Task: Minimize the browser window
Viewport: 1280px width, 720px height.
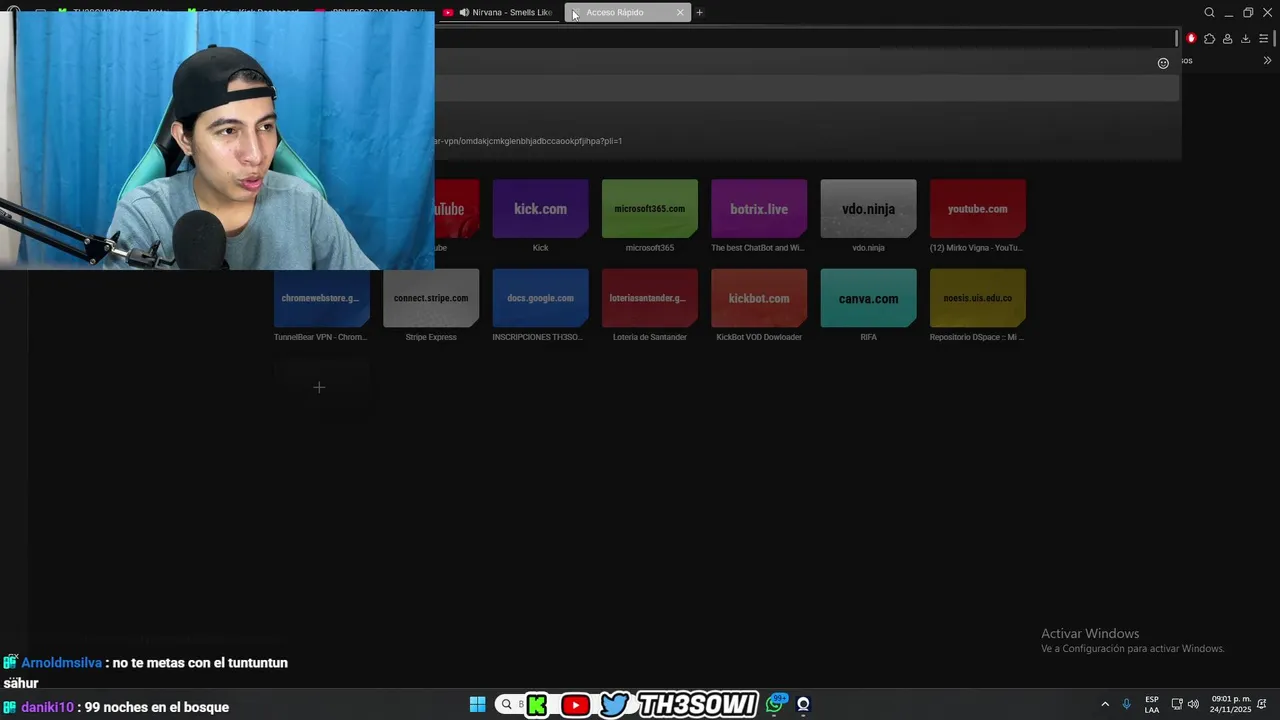Action: coord(1228,12)
